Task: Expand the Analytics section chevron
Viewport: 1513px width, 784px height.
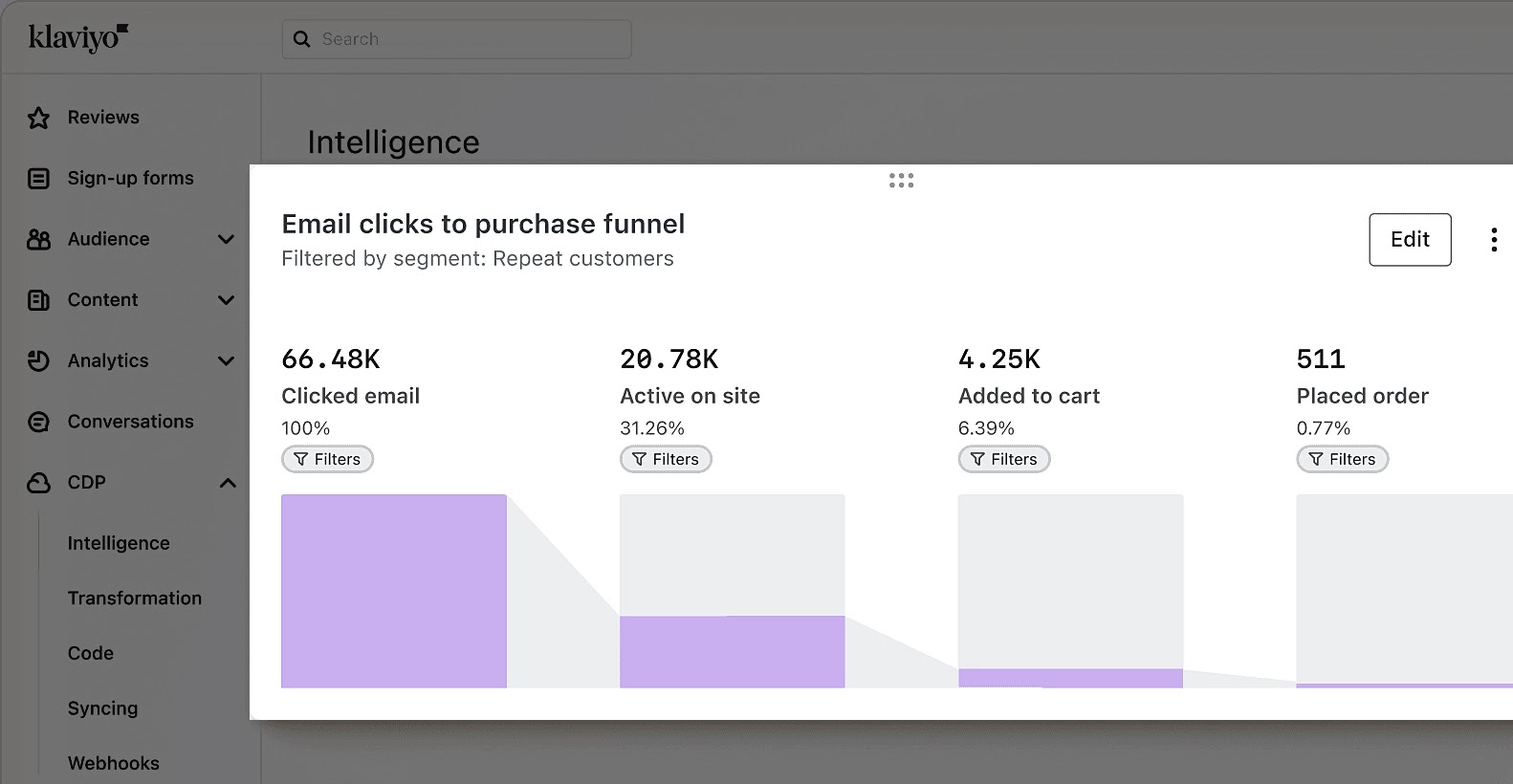Action: pyautogui.click(x=226, y=360)
